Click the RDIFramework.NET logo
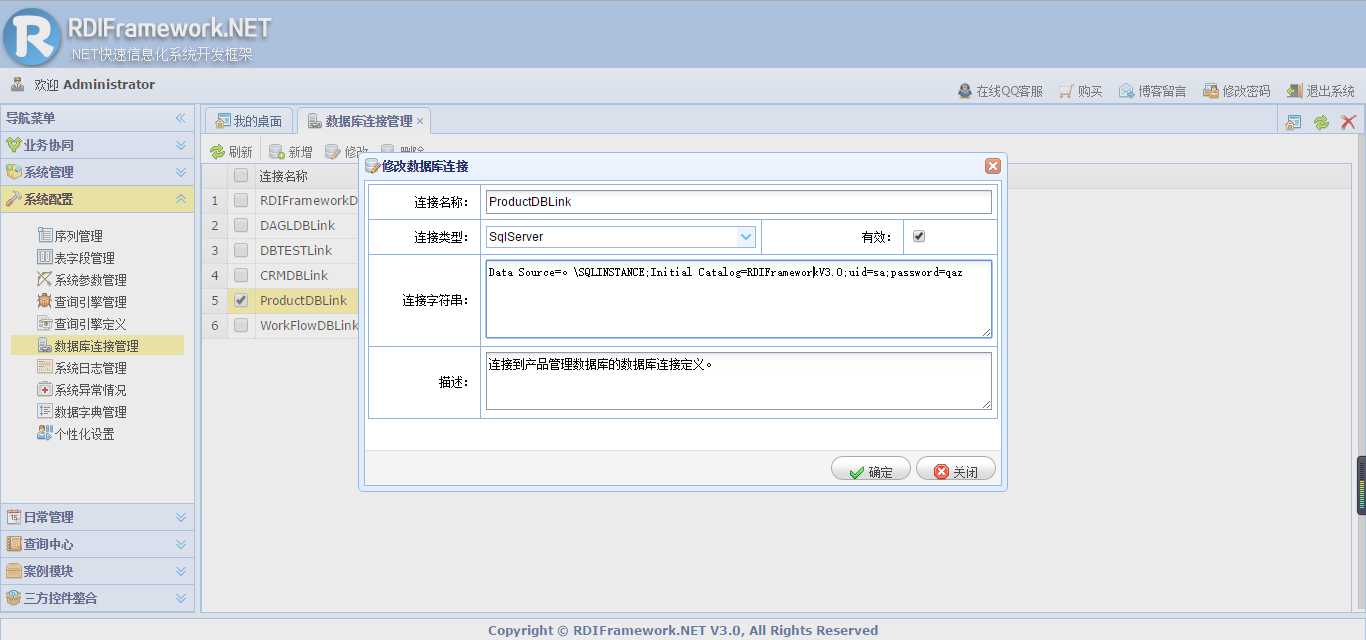Image resolution: width=1366 pixels, height=640 pixels. point(31,36)
